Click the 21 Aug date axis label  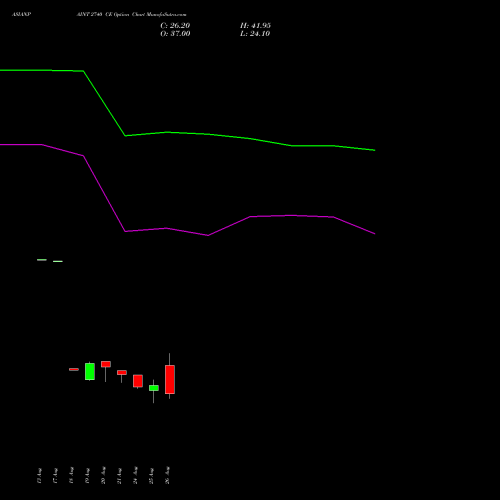coord(119,476)
